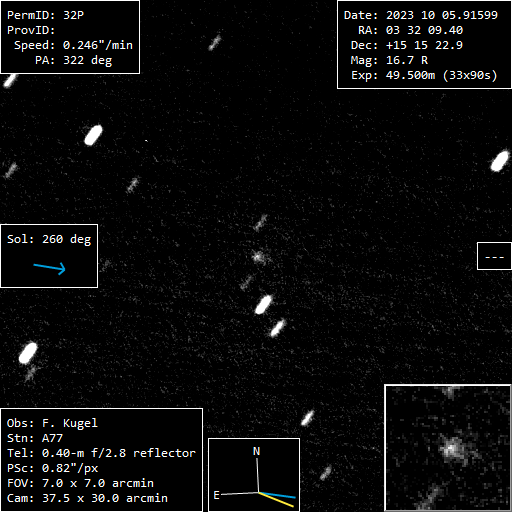Screen dimensions: 512x512
Task: Click the Obs: F. Kugel text
Action: click(x=52, y=423)
